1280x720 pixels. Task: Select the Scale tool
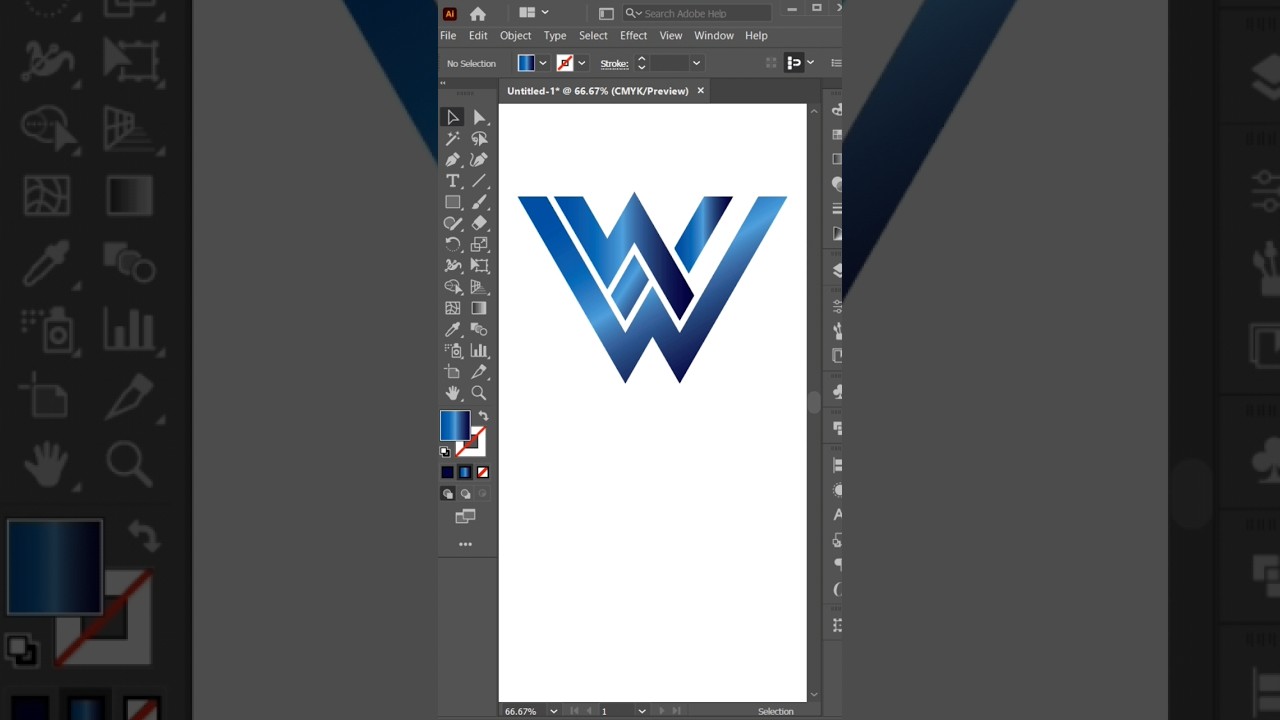479,244
